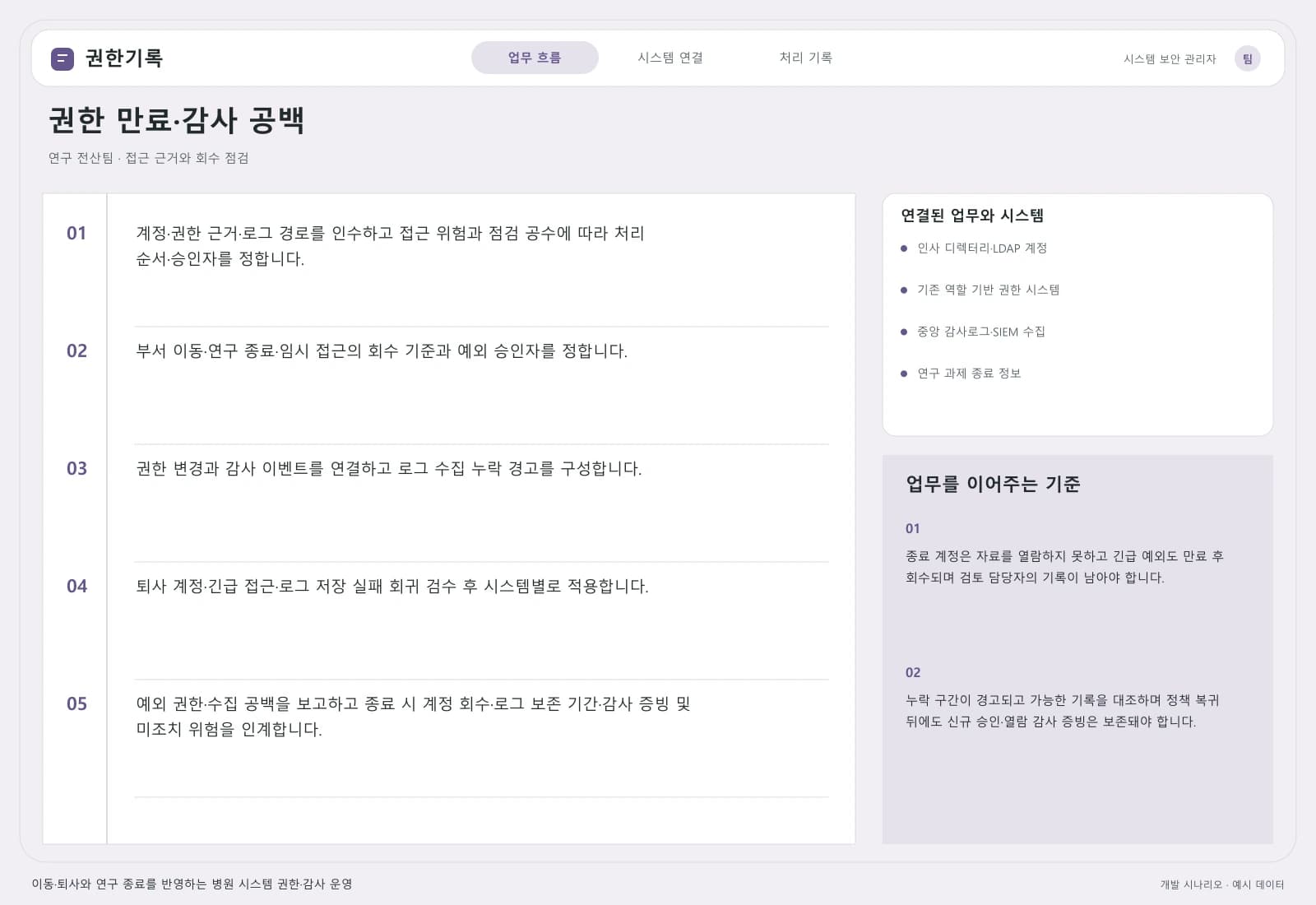Image resolution: width=1316 pixels, height=905 pixels.
Task: Click the 권한기록 app logo icon
Action: coord(63,58)
